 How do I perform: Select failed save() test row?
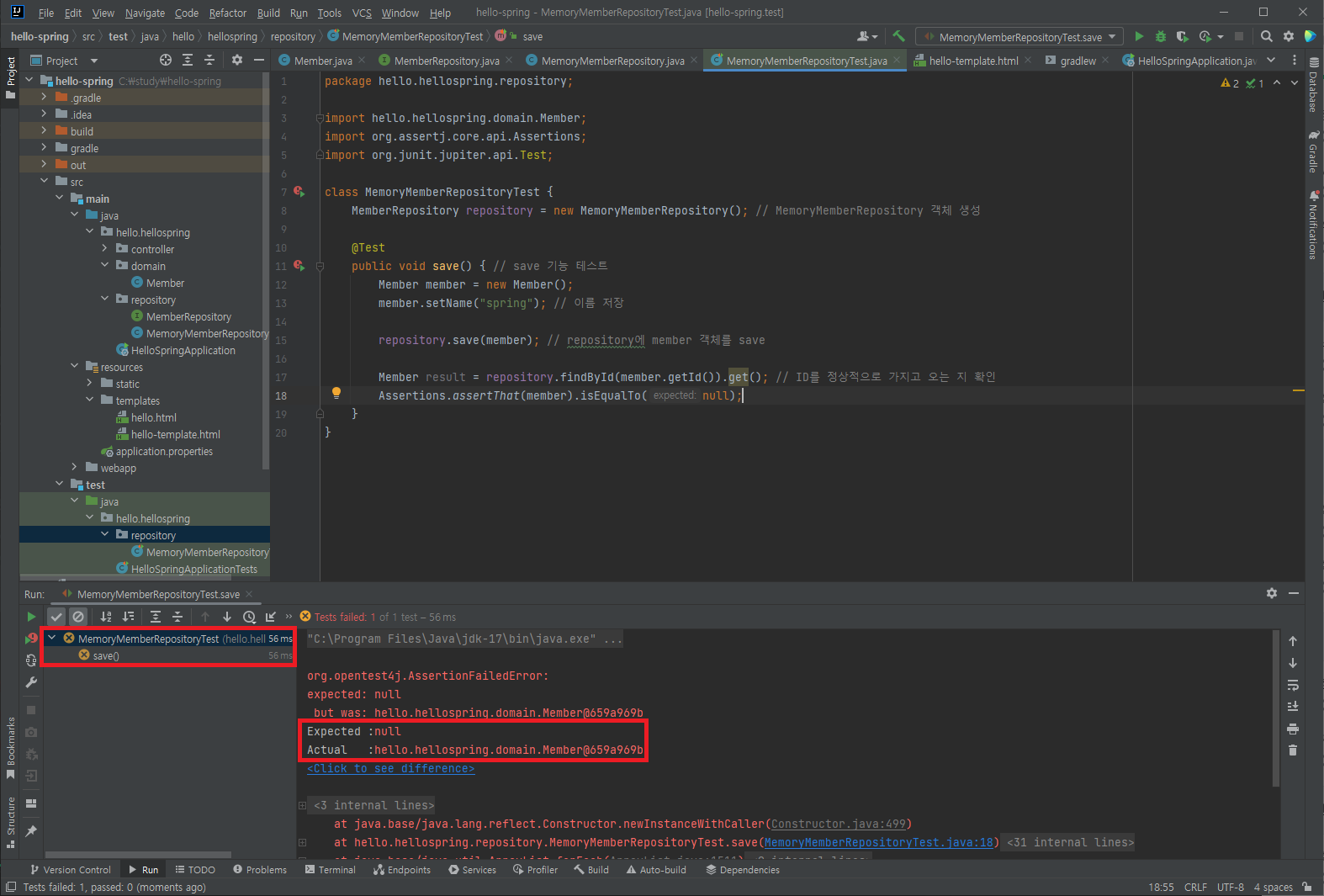coord(168,655)
